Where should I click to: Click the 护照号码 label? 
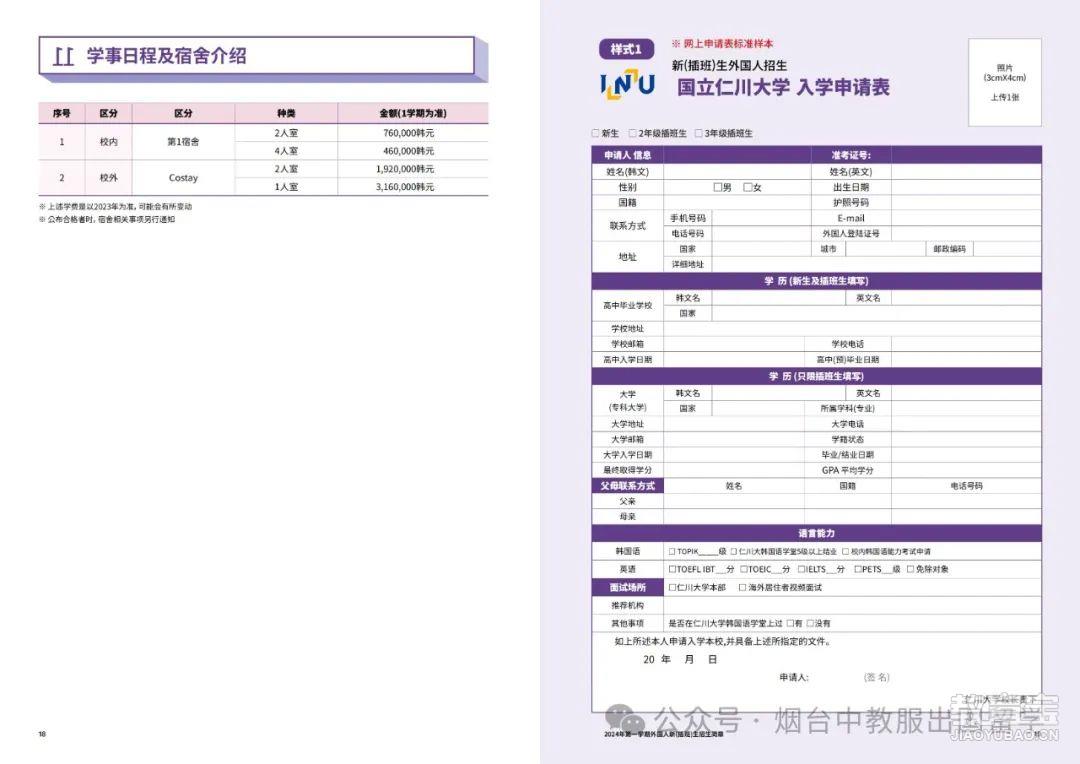coord(851,203)
